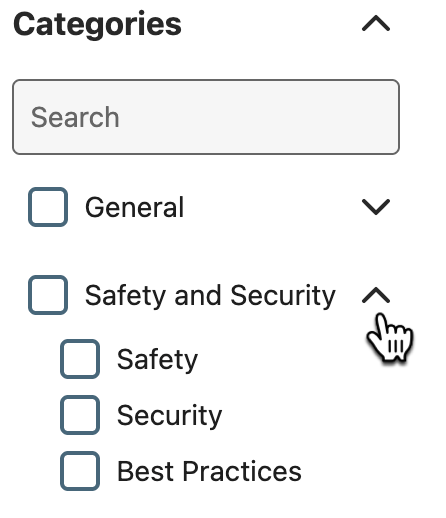Screen dimensions: 446x518
Task: Collapse the Categories panel with top chevron
Action: pyautogui.click(x=376, y=24)
